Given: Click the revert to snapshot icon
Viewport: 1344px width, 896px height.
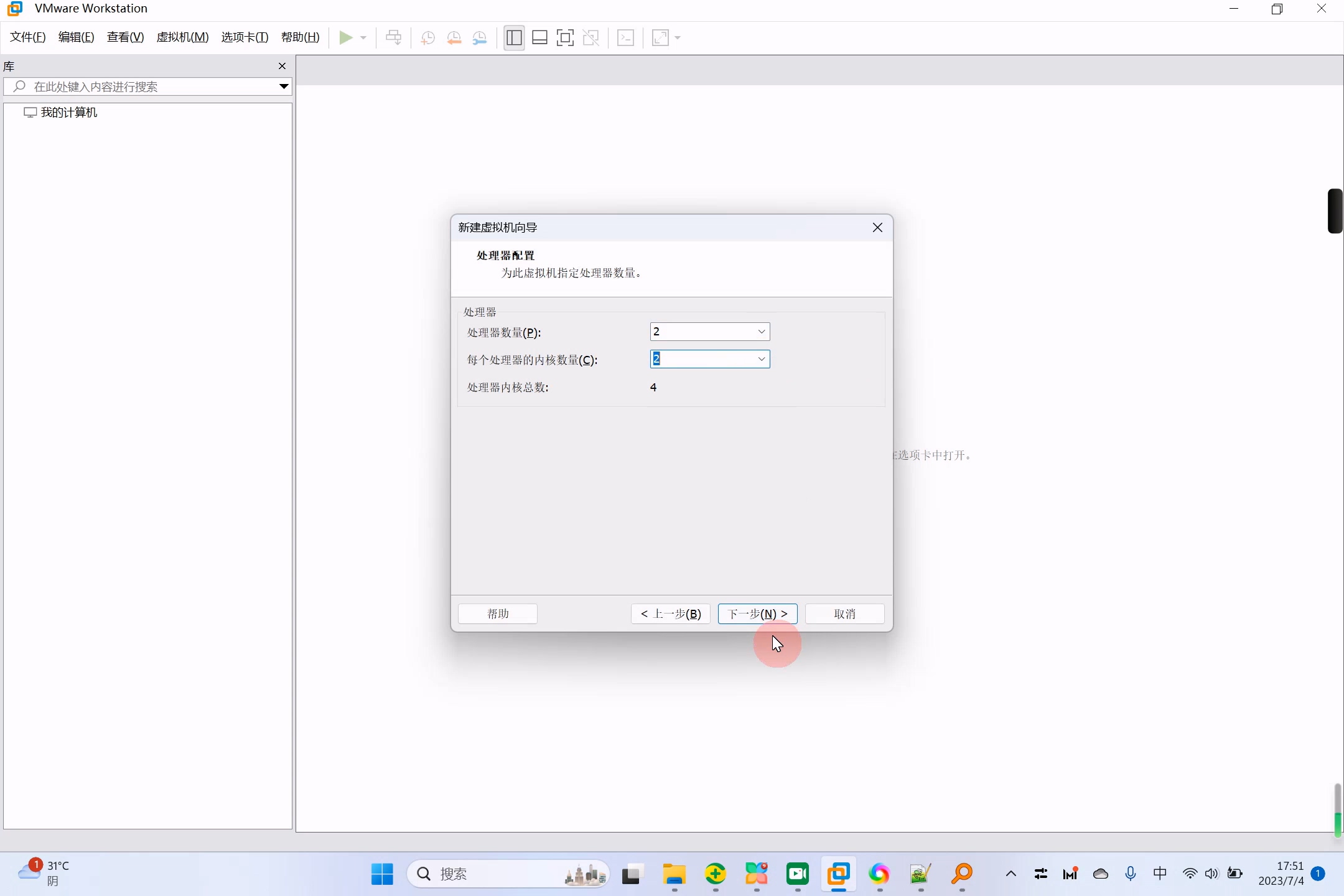Looking at the screenshot, I should coord(454,38).
